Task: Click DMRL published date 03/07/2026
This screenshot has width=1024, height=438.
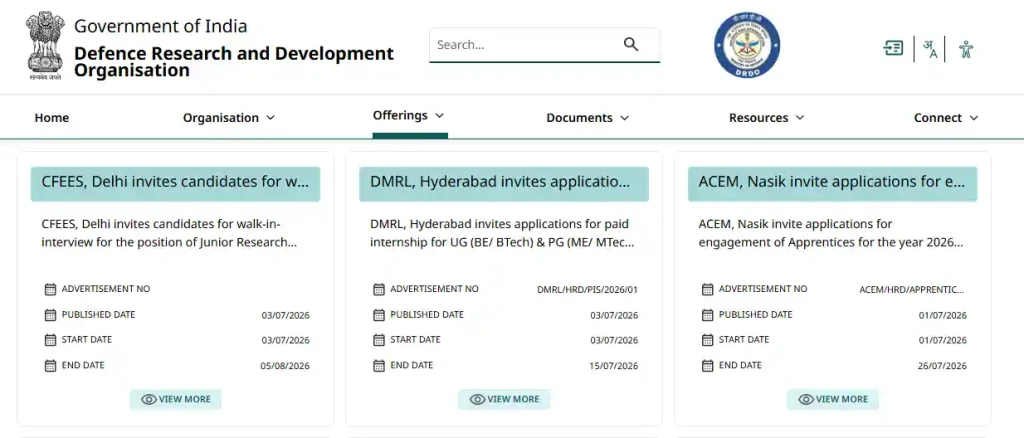Action: click(614, 316)
